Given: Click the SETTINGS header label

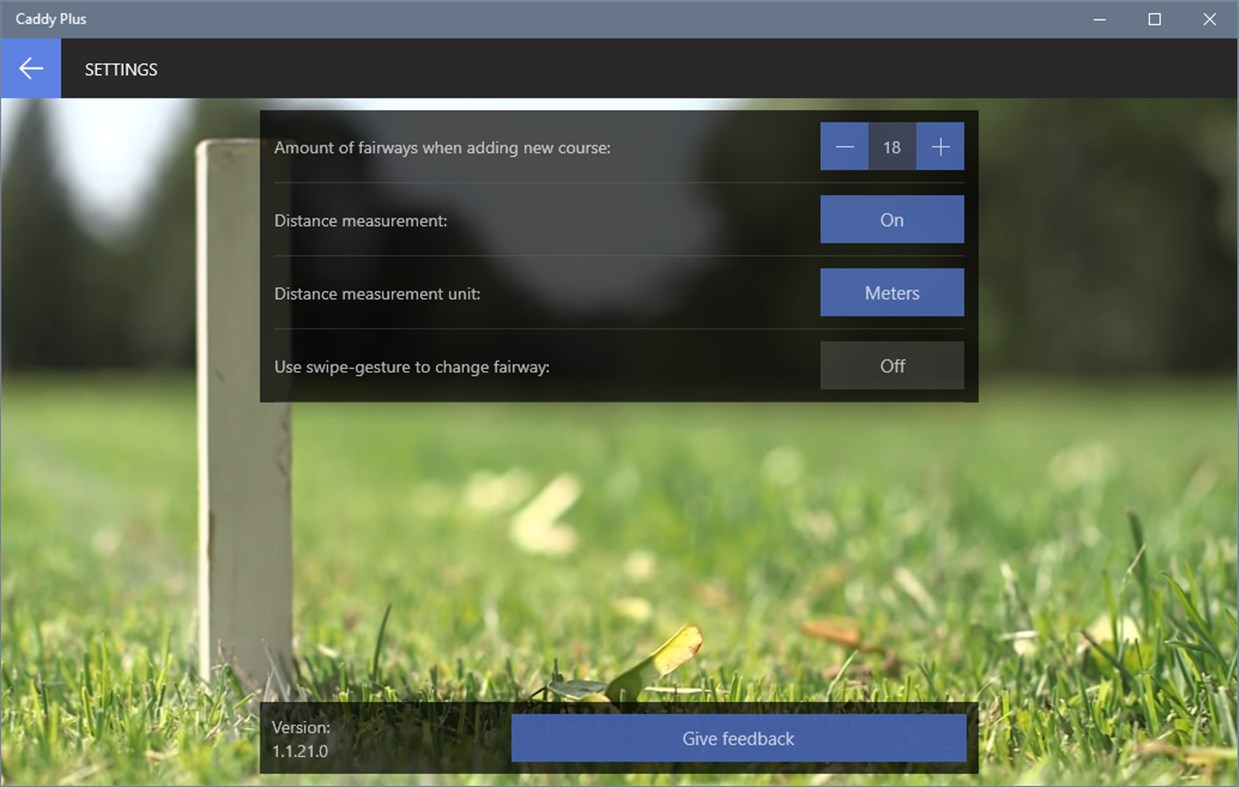Looking at the screenshot, I should coord(120,69).
